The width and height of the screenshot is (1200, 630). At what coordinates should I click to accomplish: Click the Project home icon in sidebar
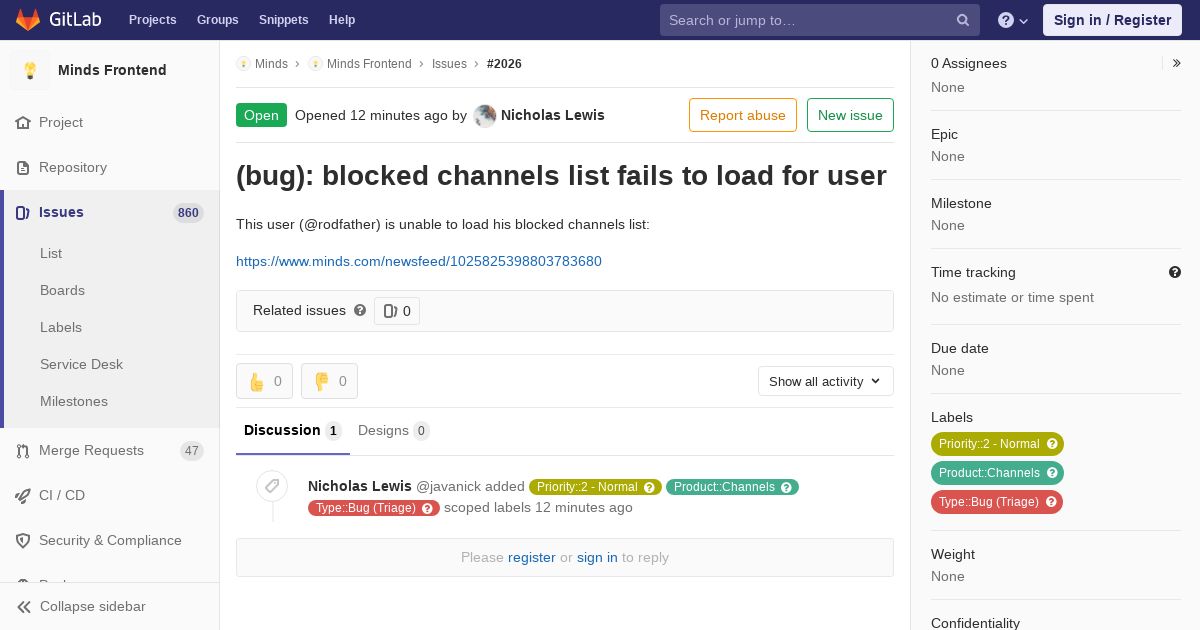point(23,123)
